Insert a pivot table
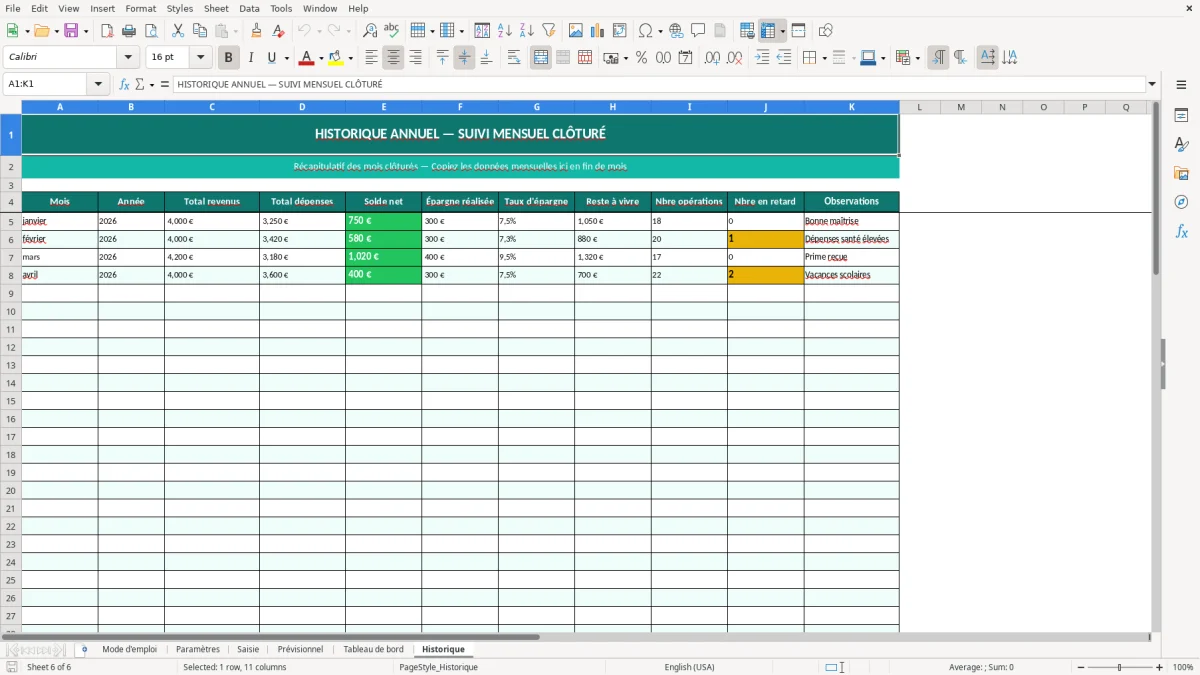The height and width of the screenshot is (675, 1200). tap(620, 31)
